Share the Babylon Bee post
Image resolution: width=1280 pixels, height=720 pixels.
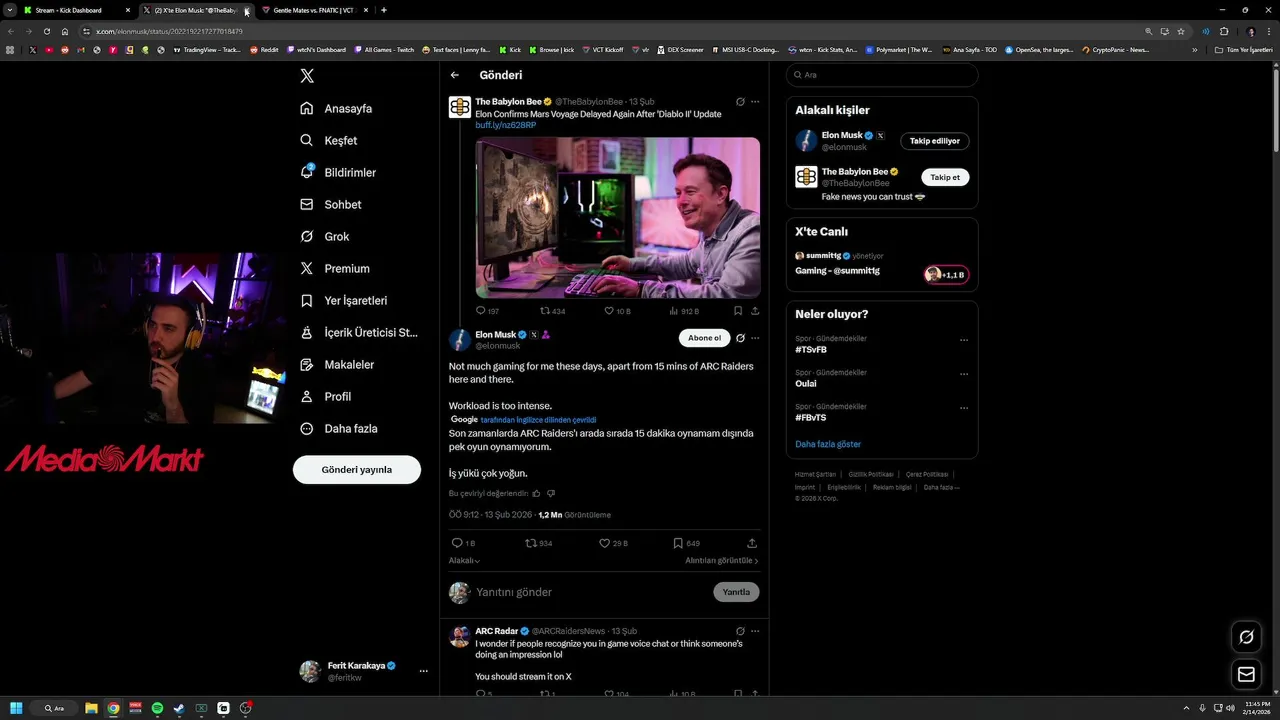pos(755,311)
